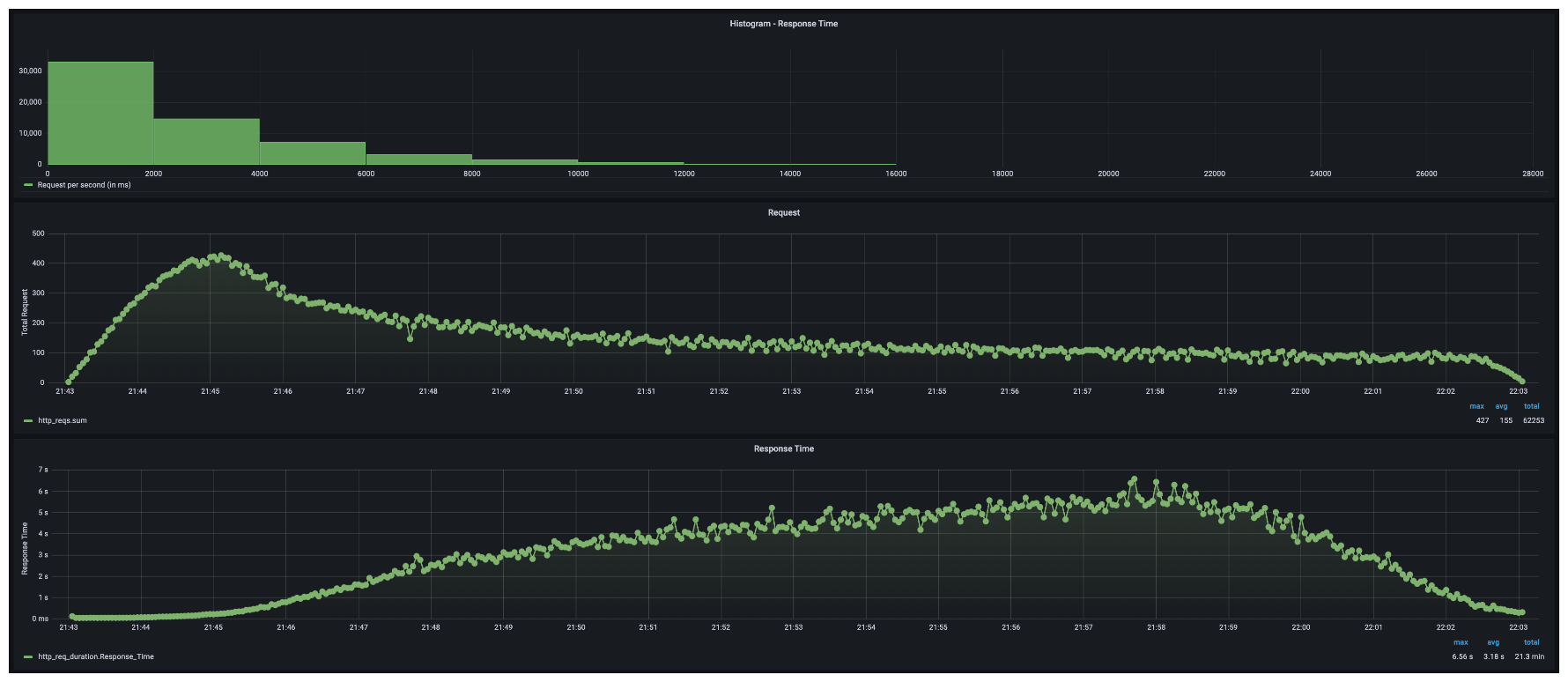Sort Response Time legend by max

[x=1461, y=642]
